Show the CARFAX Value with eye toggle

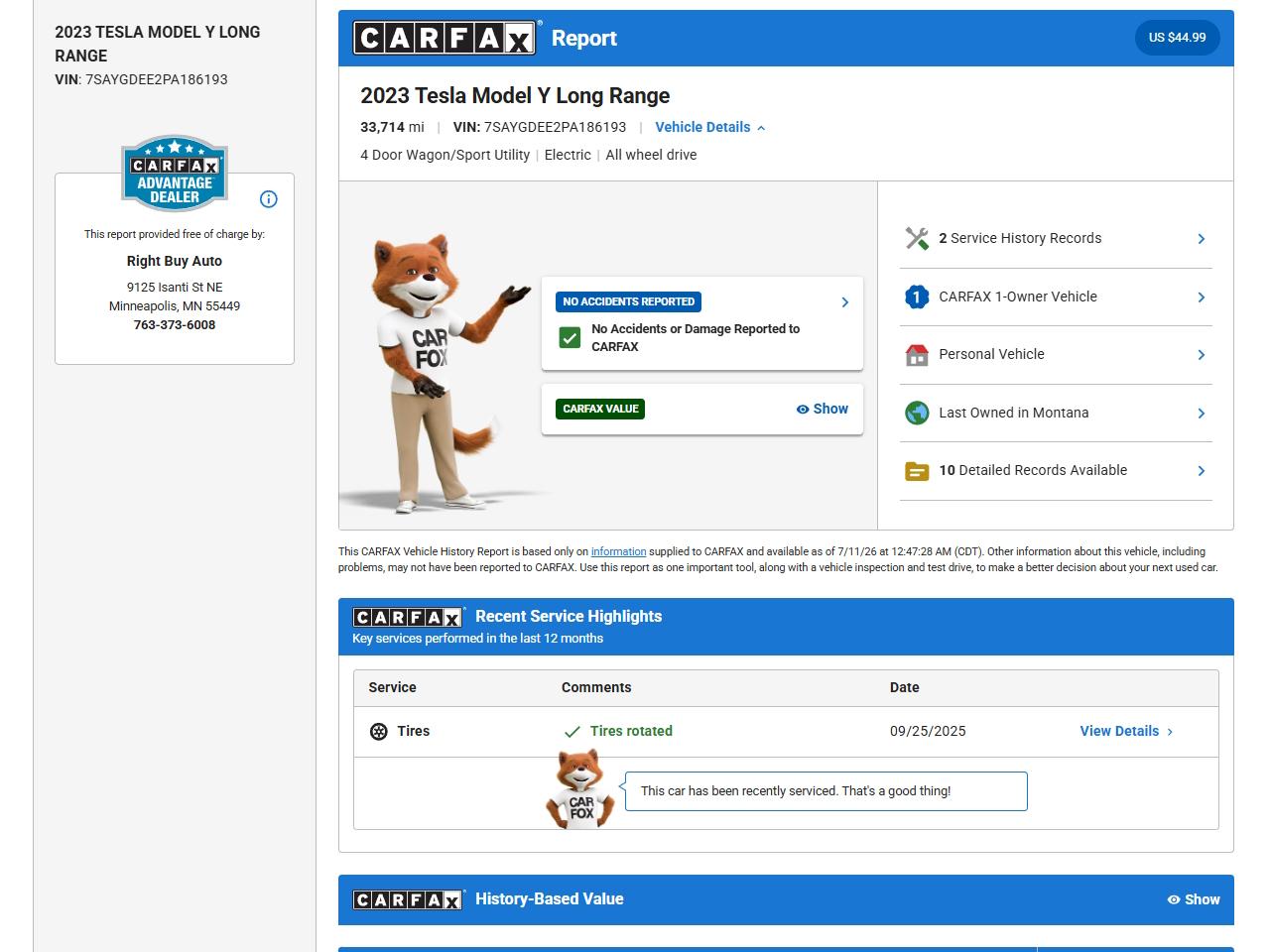pyautogui.click(x=823, y=409)
